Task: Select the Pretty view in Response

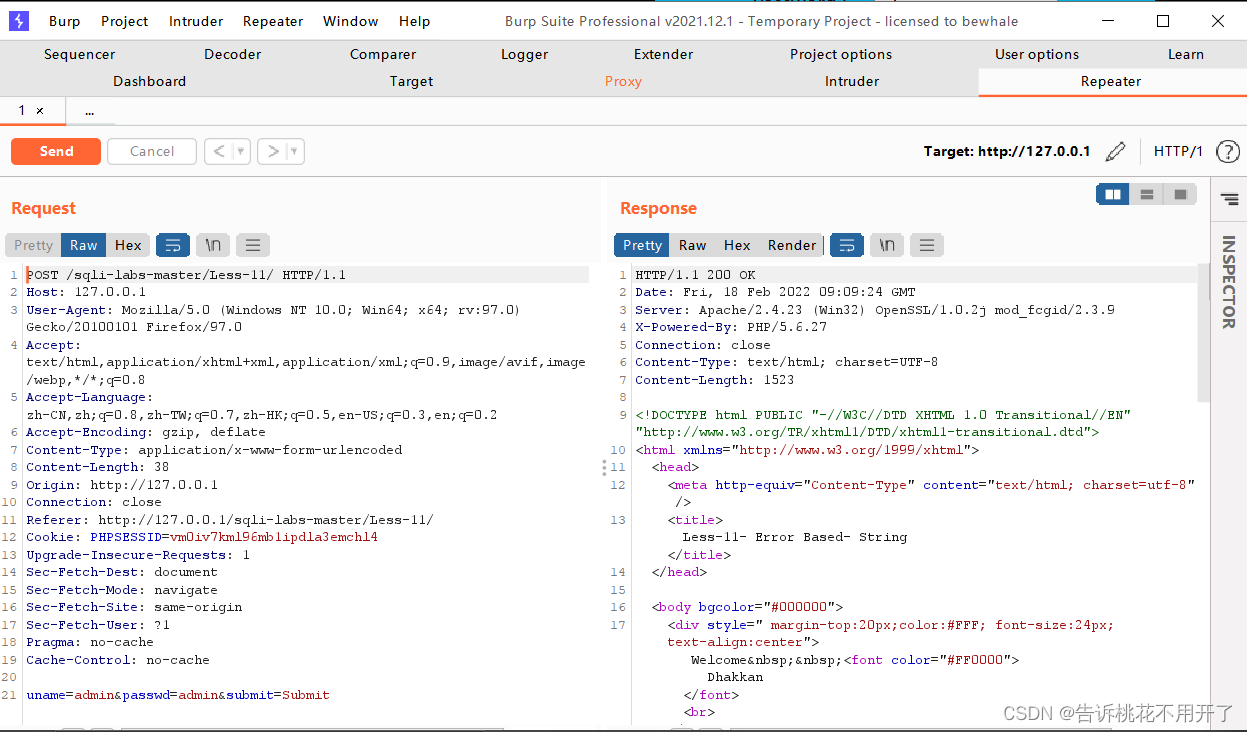Action: pos(642,245)
